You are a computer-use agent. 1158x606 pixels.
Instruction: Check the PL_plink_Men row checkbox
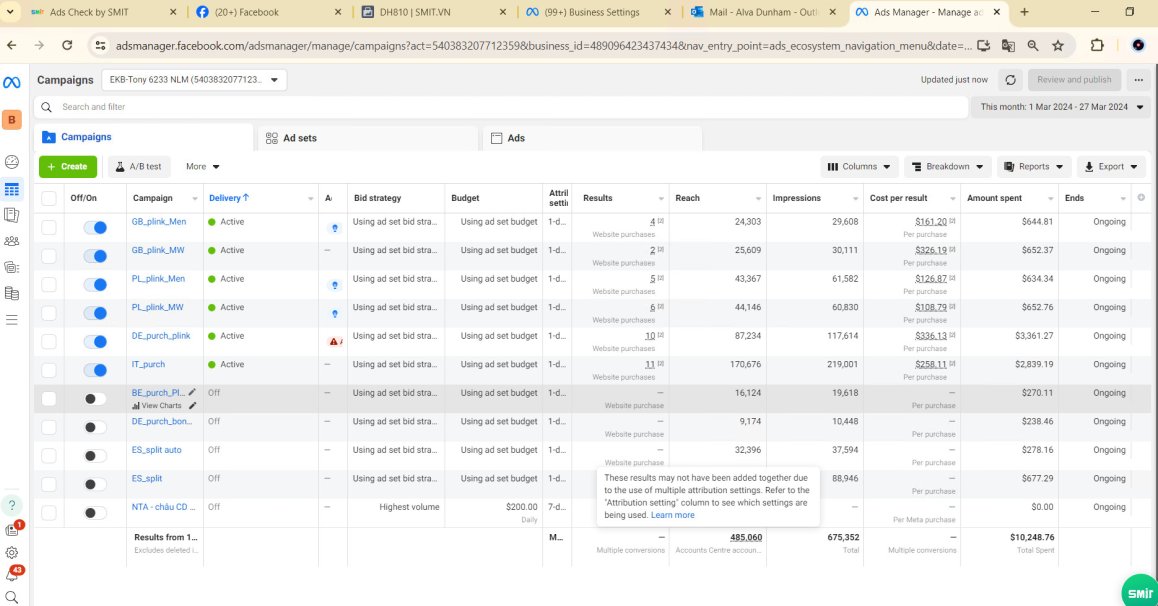[x=49, y=284]
